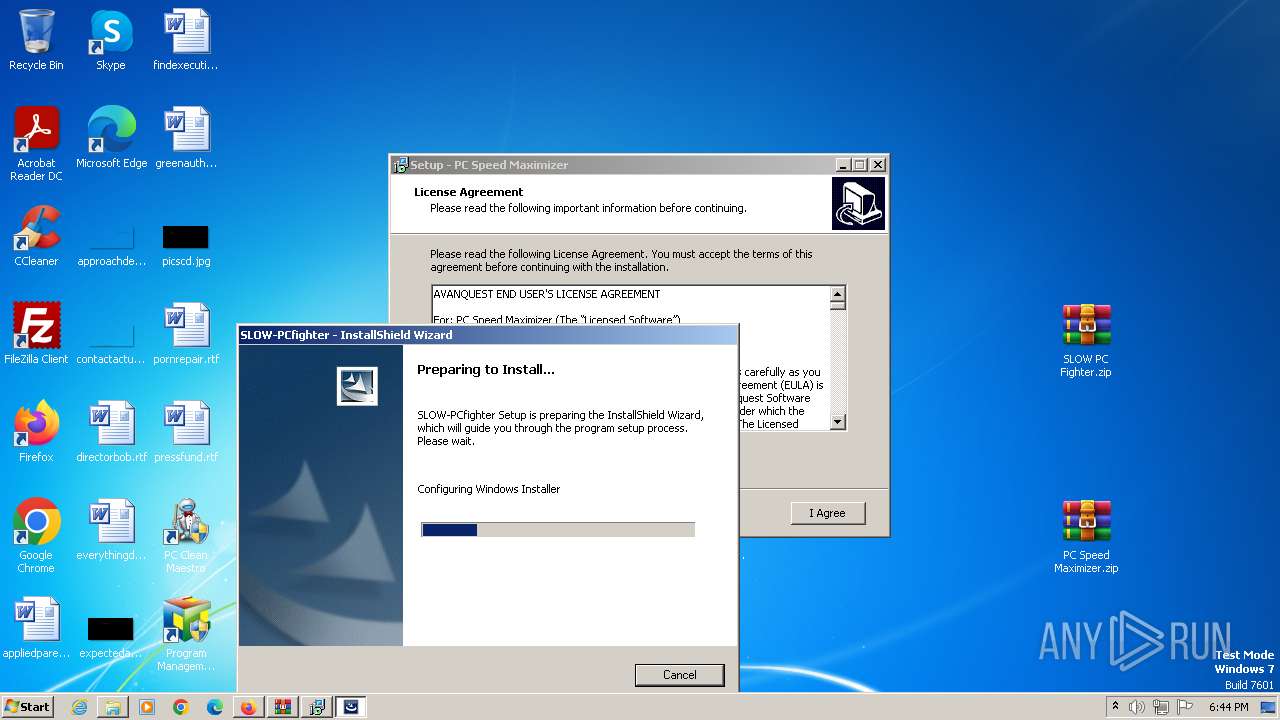This screenshot has height=720, width=1280.
Task: Minimize the PC Speed Maximizer setup window
Action: [x=843, y=165]
